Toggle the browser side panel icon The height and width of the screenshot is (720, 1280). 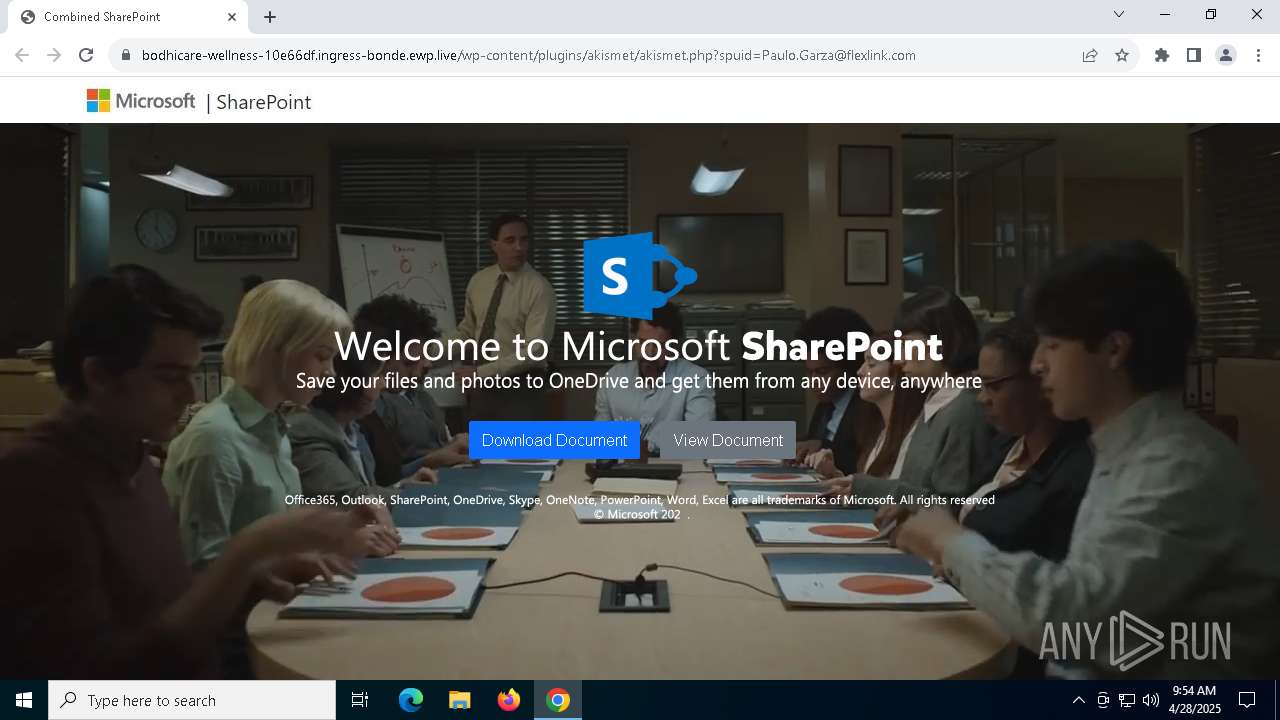coord(1194,55)
